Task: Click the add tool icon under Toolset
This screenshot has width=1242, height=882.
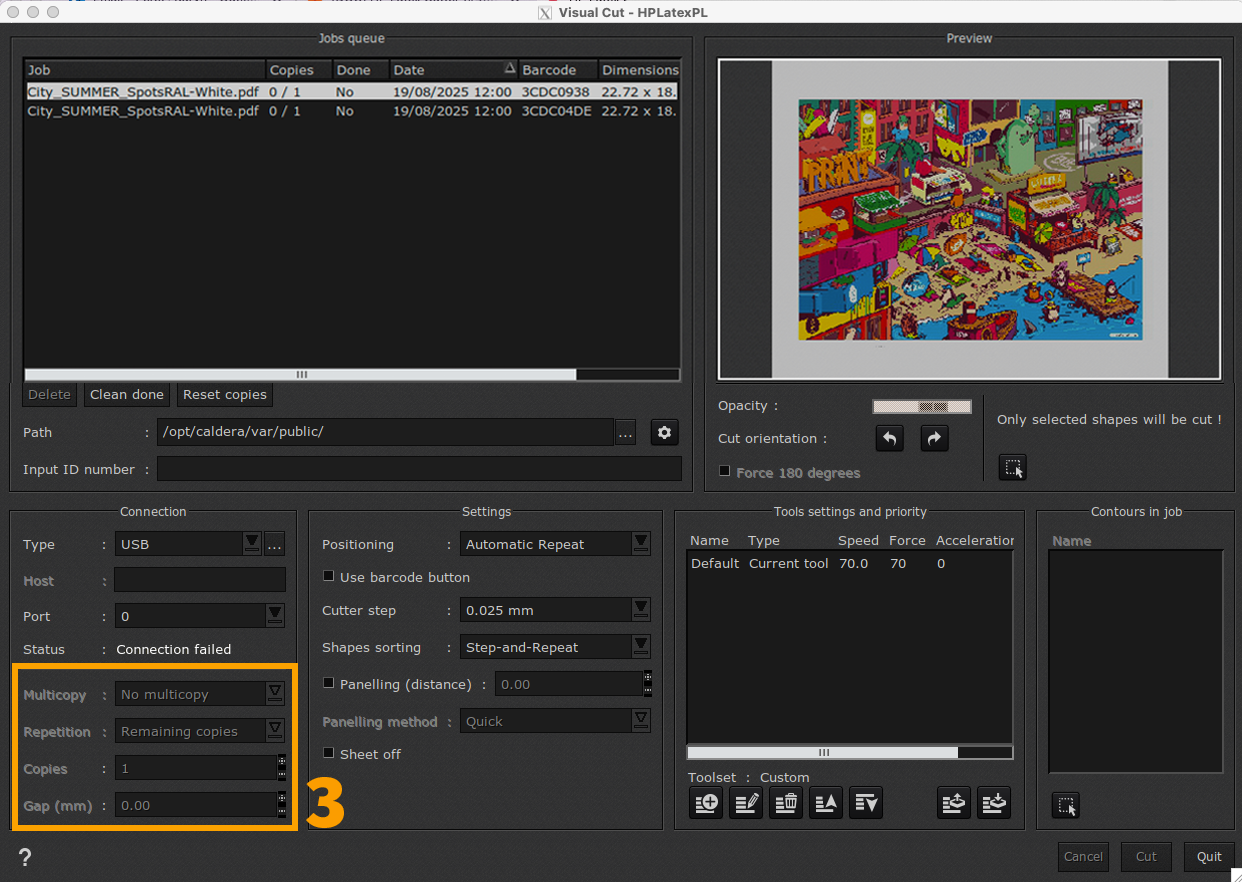Action: pyautogui.click(x=706, y=803)
